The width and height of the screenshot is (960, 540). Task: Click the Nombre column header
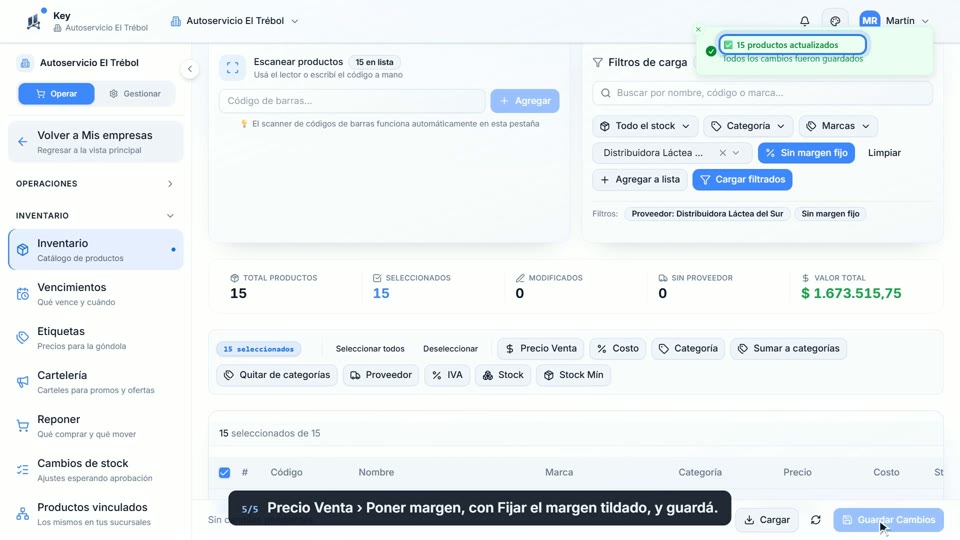pos(376,473)
